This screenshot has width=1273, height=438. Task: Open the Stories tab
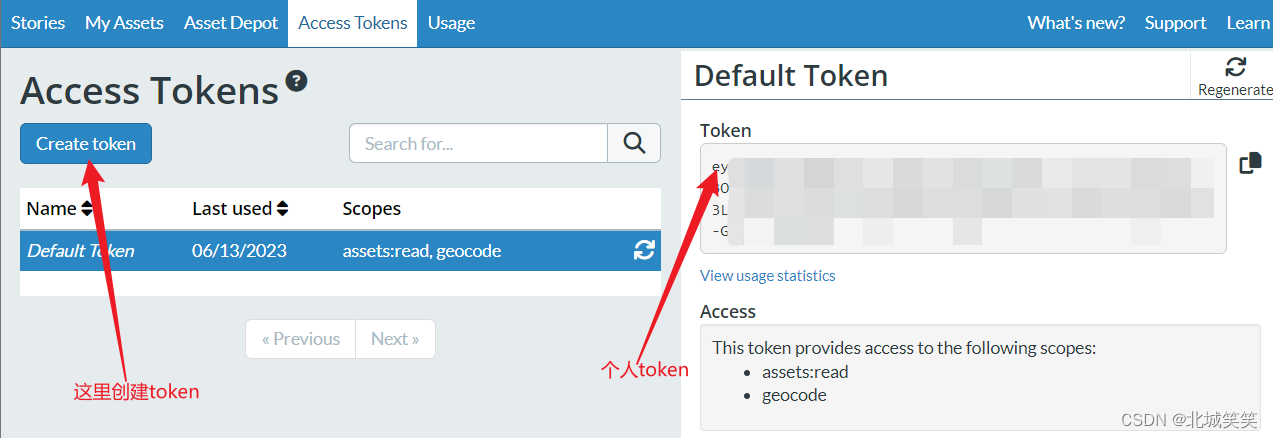click(38, 23)
